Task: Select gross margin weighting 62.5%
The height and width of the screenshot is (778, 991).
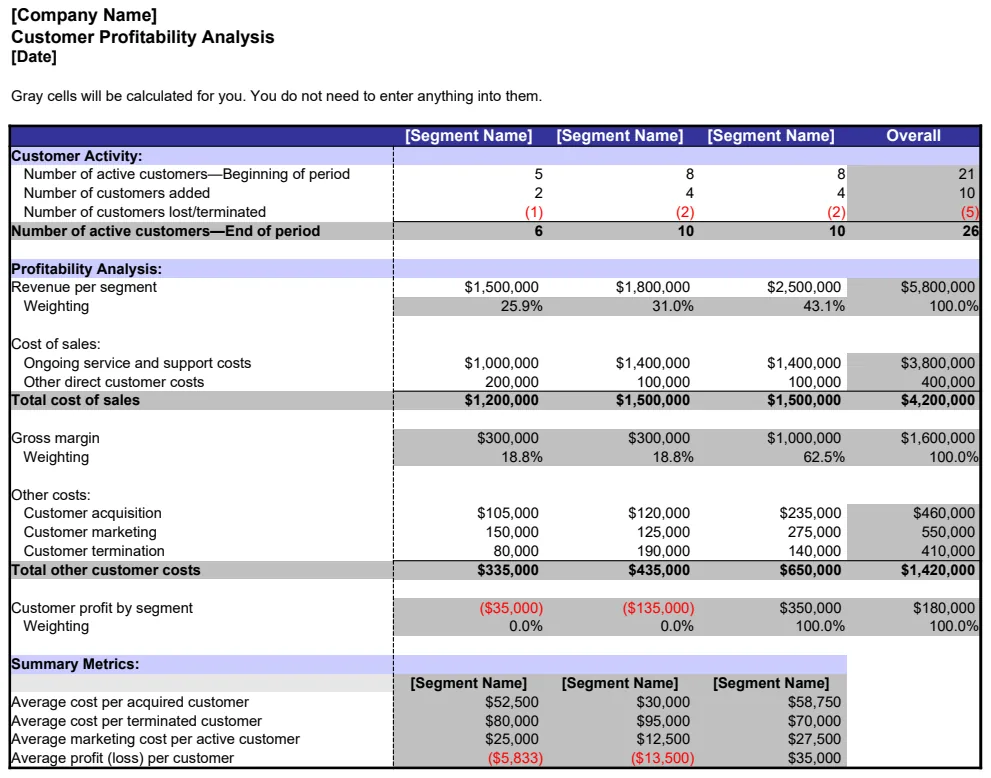Action: 824,458
